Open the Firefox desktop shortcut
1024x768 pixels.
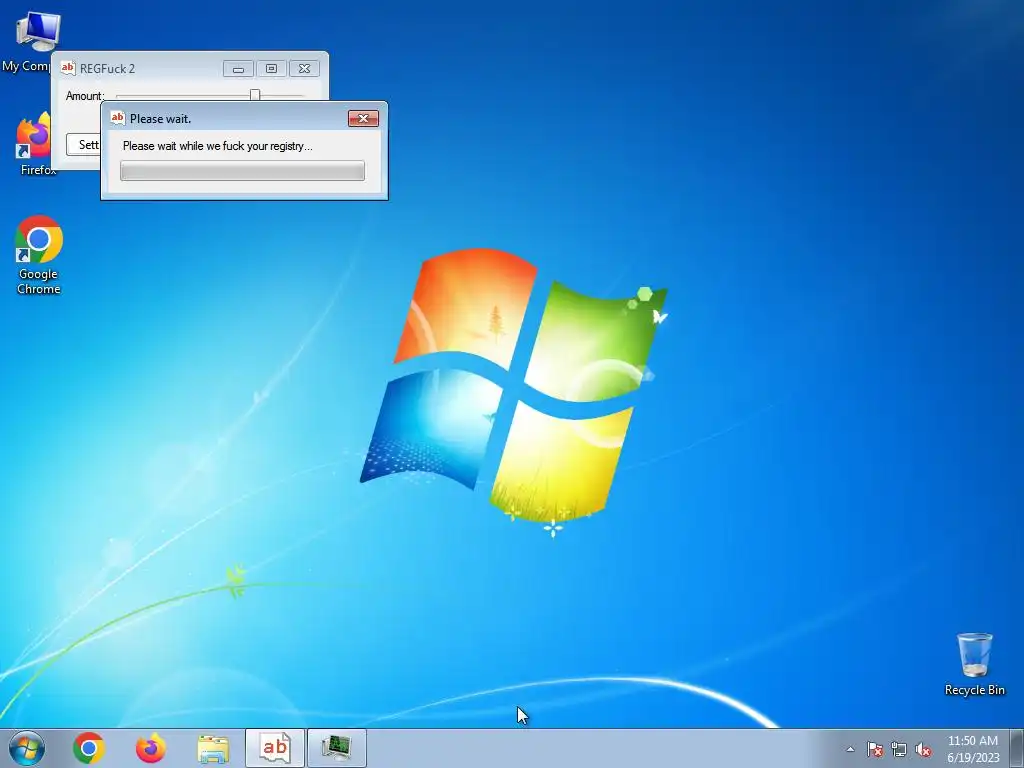click(33, 142)
